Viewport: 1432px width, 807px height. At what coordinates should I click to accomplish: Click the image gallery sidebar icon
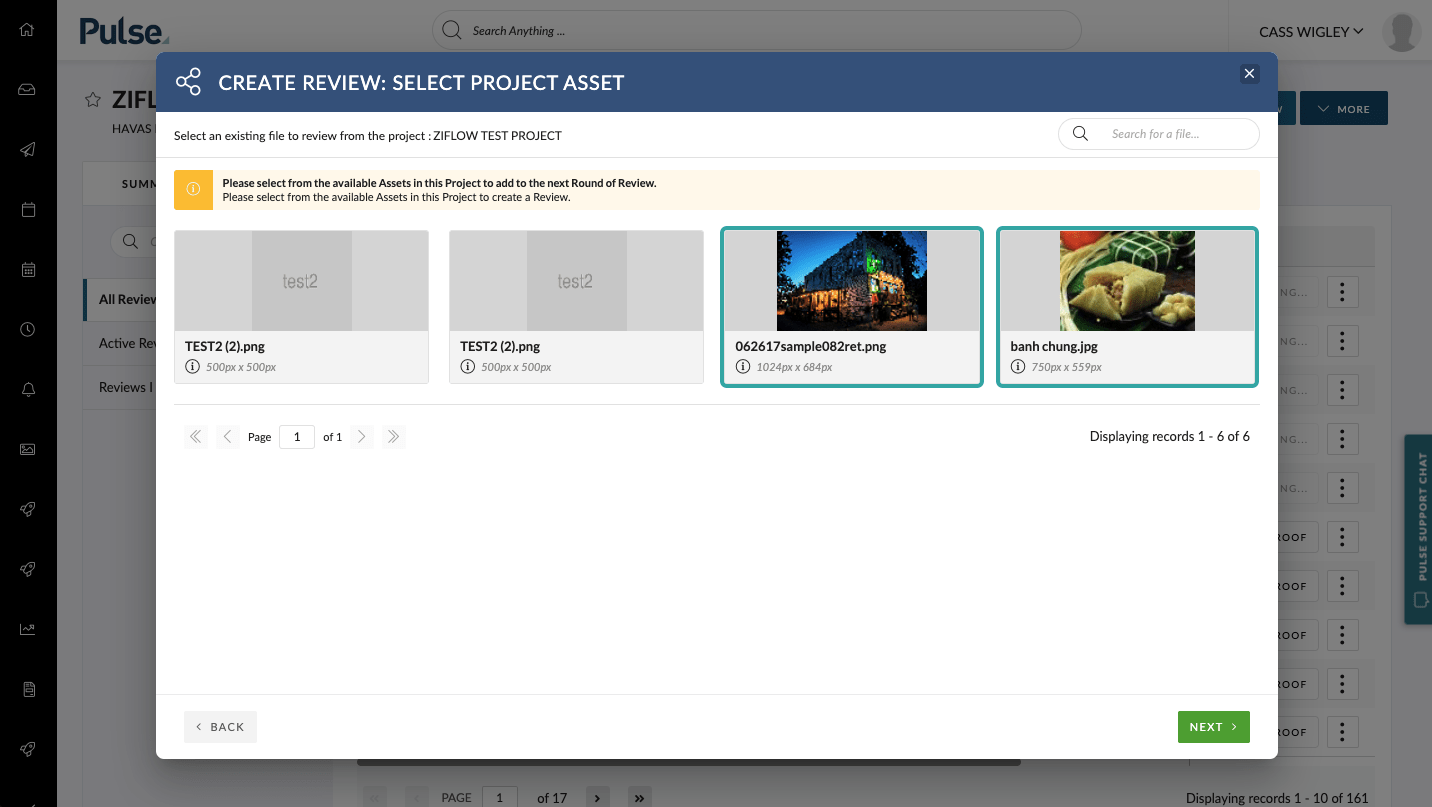[28, 450]
